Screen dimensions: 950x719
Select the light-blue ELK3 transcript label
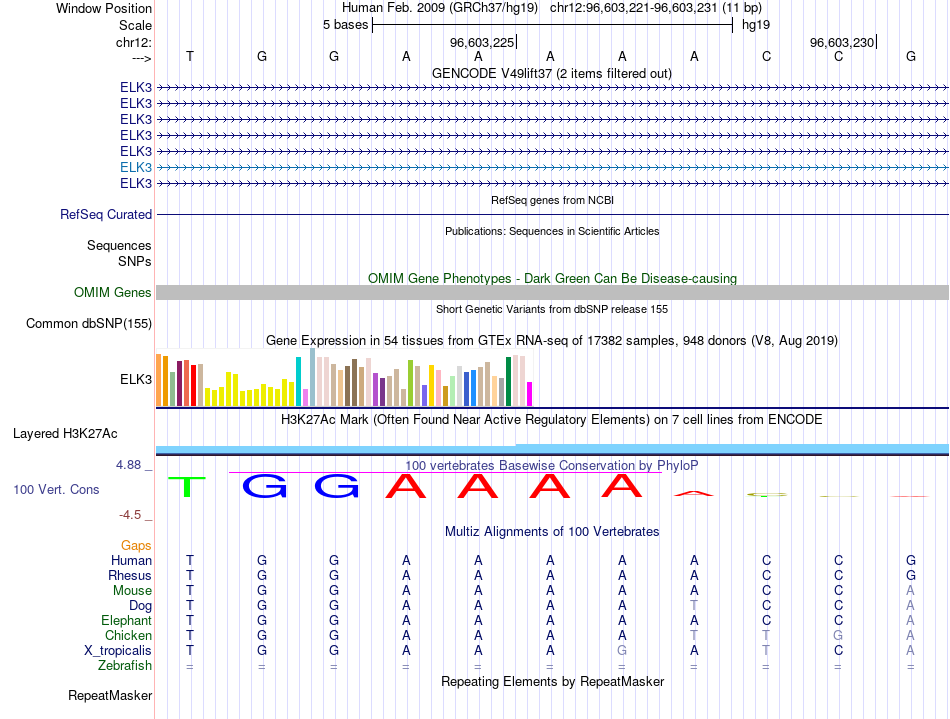tap(136, 167)
